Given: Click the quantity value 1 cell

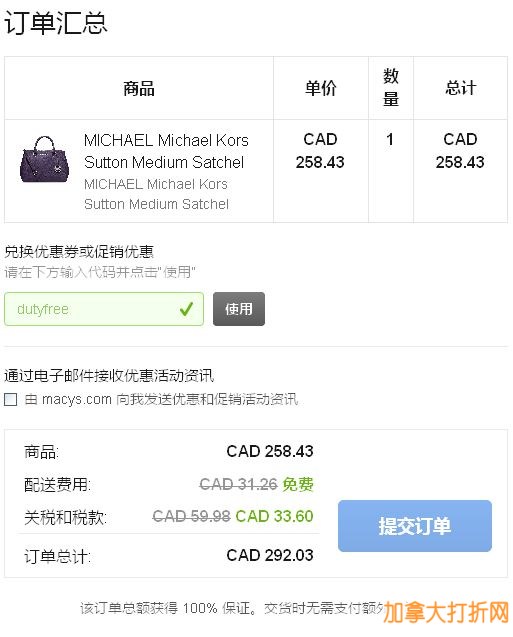Looking at the screenshot, I should point(390,140).
